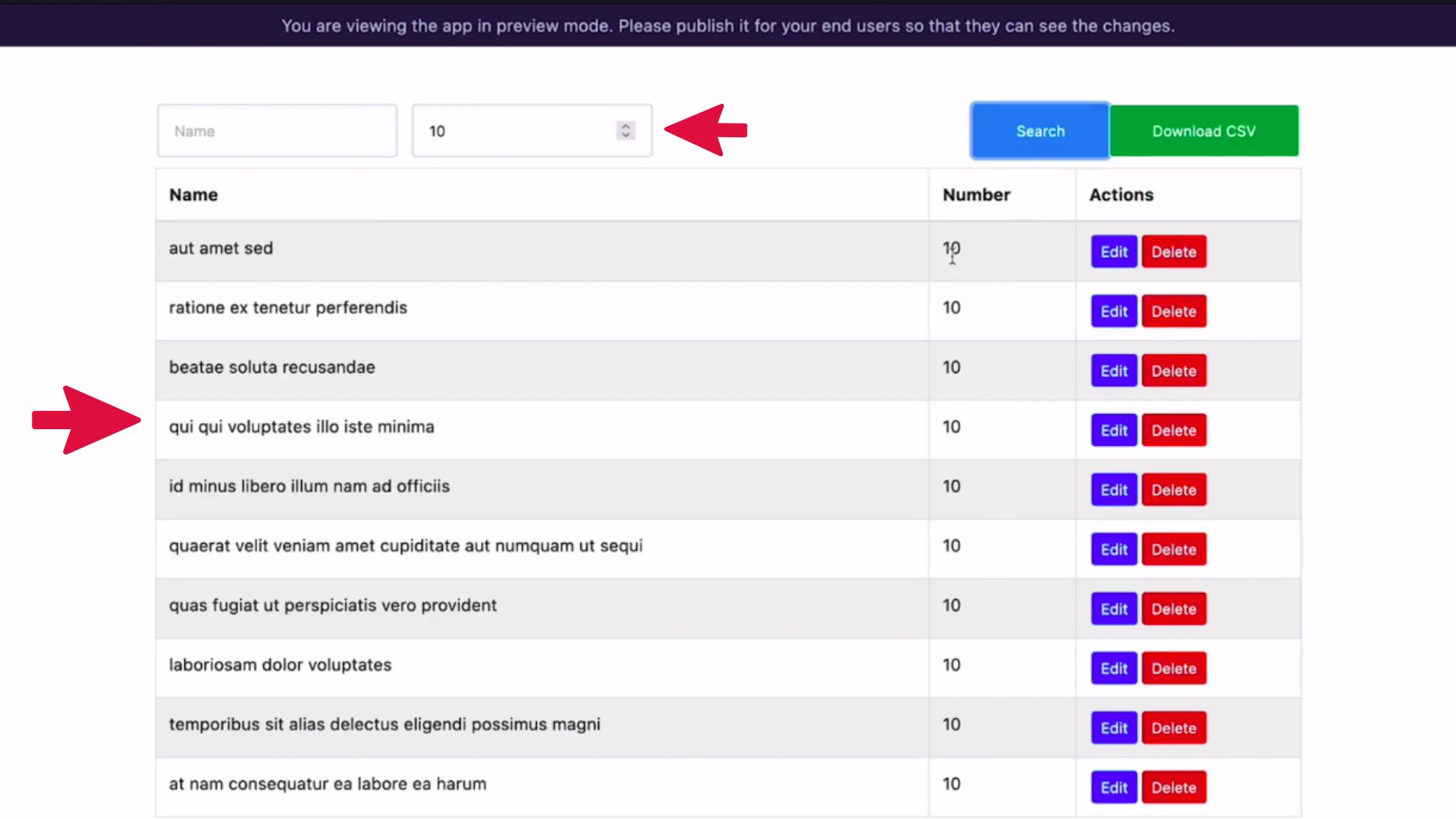Edit 'laboriosam dolor voluptates' row
The width and height of the screenshot is (1456, 819).
pos(1114,668)
